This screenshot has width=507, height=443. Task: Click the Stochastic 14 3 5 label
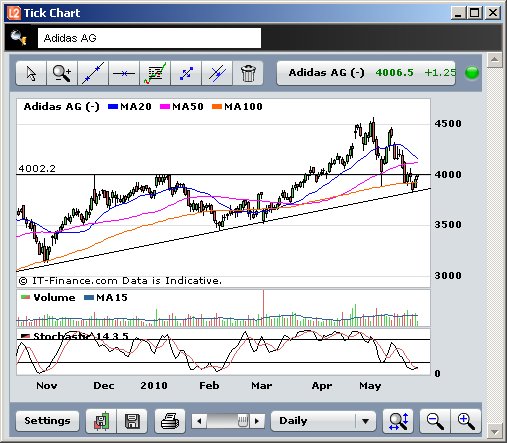[80, 336]
